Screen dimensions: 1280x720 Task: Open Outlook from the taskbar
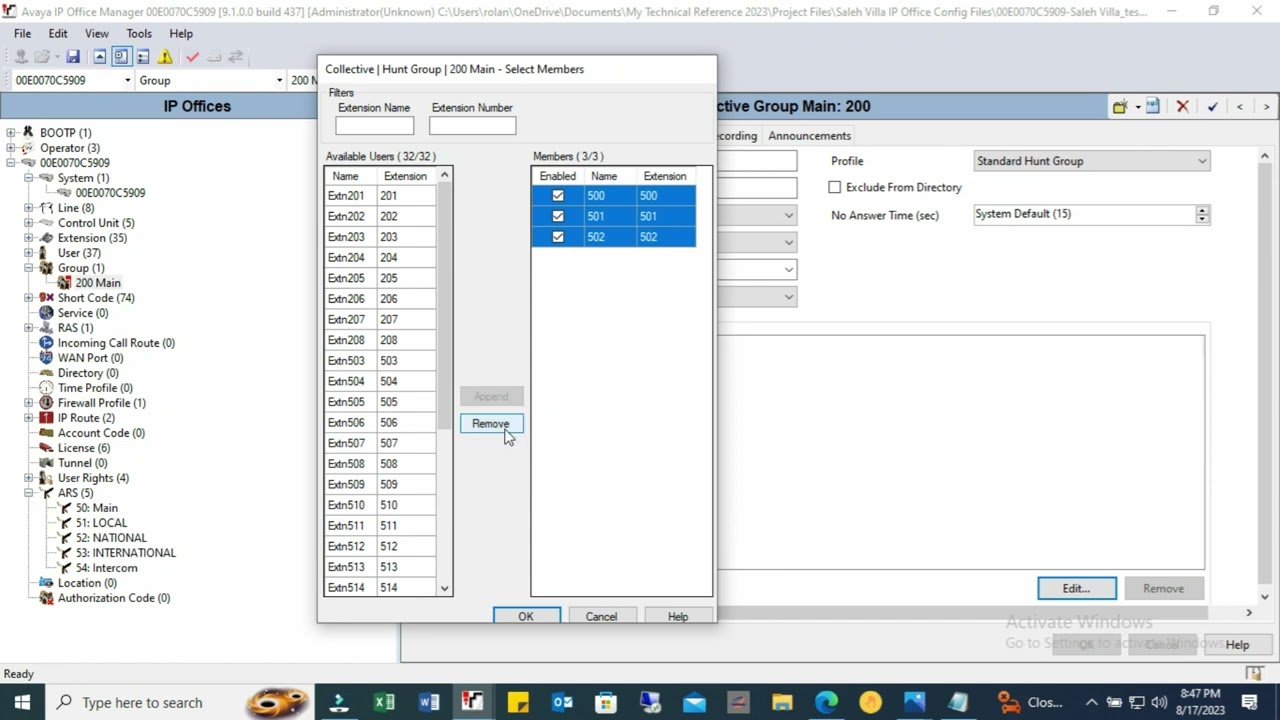pos(561,702)
